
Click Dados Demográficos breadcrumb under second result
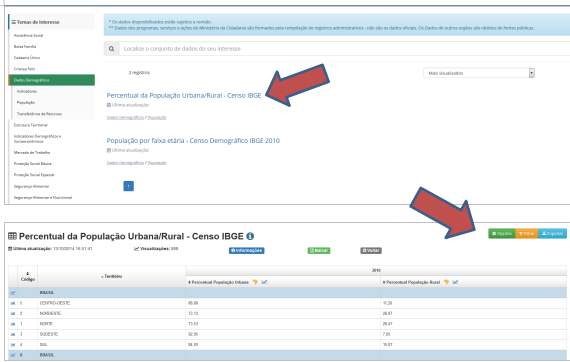click(x=125, y=163)
